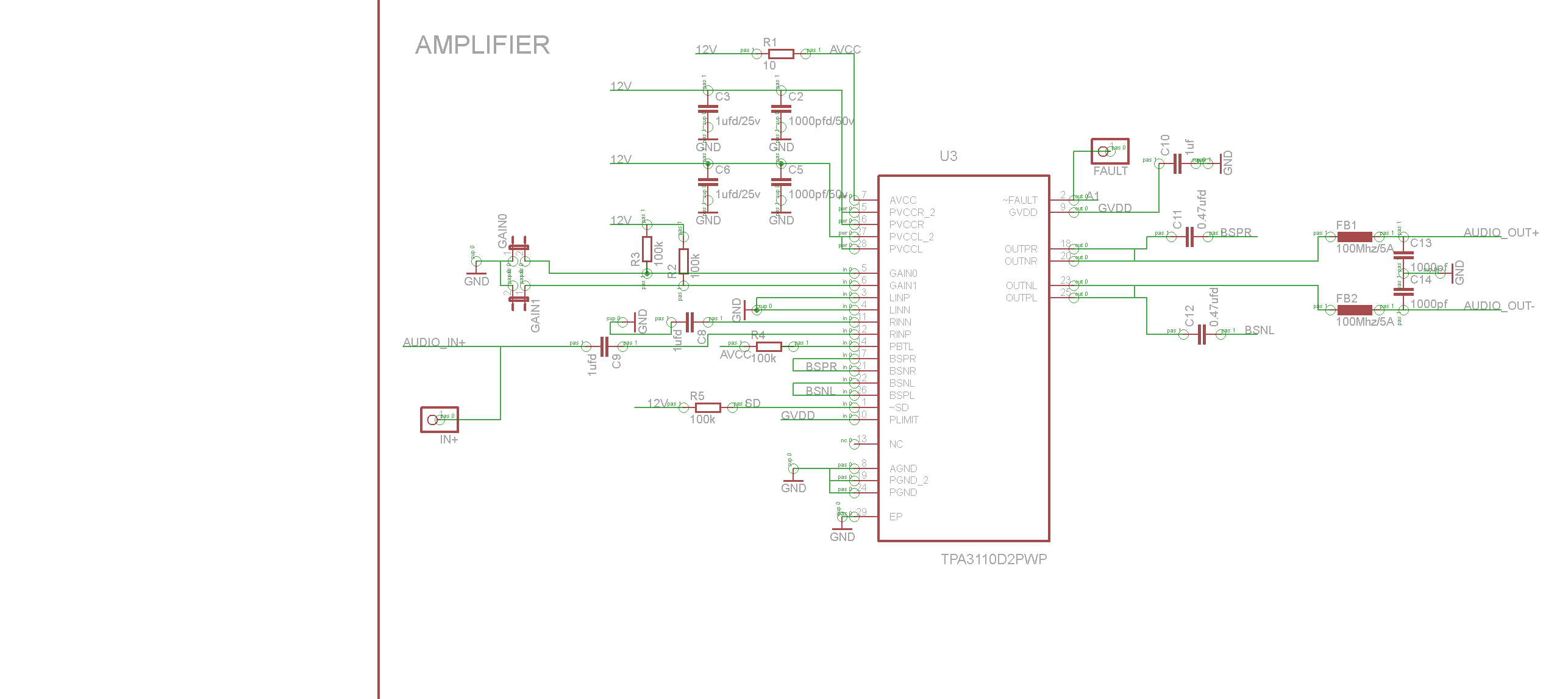Click the R3 100k resistor symbol
The image size is (1568, 699).
coord(647,249)
